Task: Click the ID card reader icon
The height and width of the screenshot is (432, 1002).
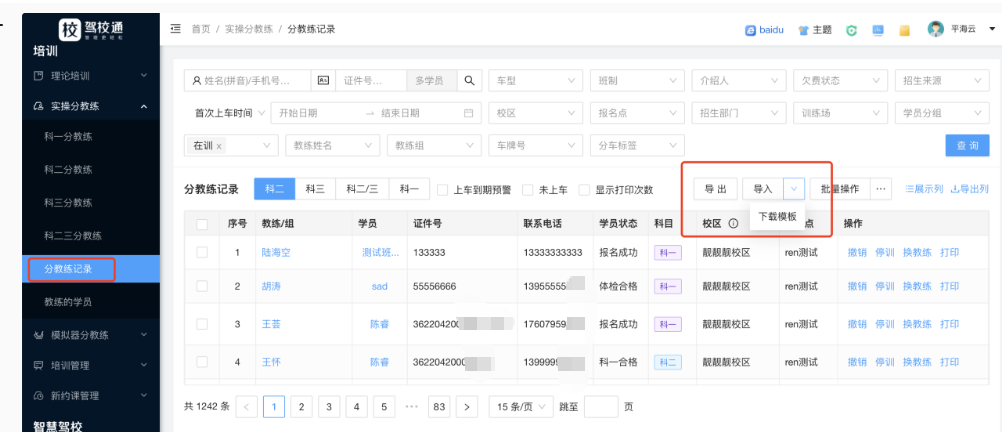Action: tap(323, 80)
